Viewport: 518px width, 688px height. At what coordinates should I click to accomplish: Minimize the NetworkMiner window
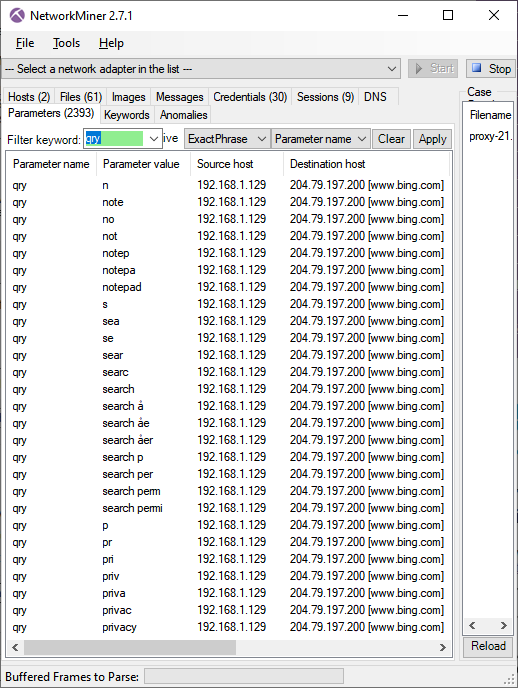403,15
